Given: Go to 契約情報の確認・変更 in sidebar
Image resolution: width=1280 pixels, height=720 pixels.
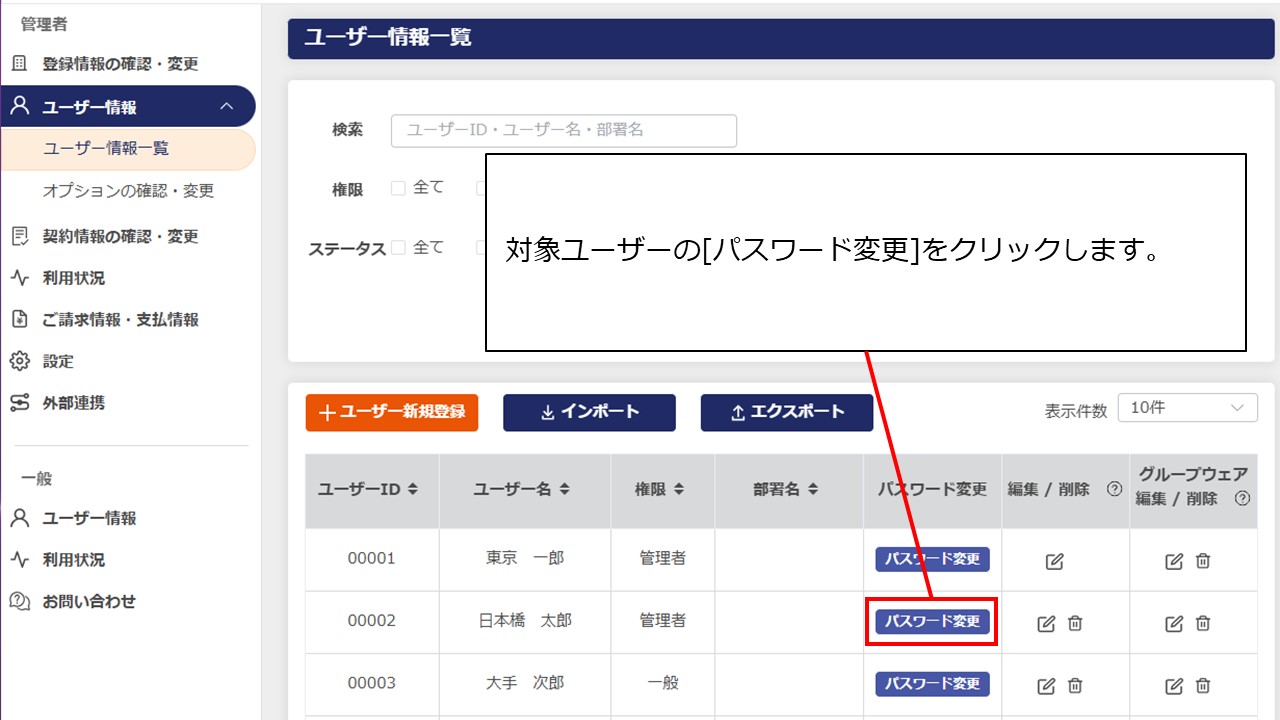Looking at the screenshot, I should click(120, 236).
